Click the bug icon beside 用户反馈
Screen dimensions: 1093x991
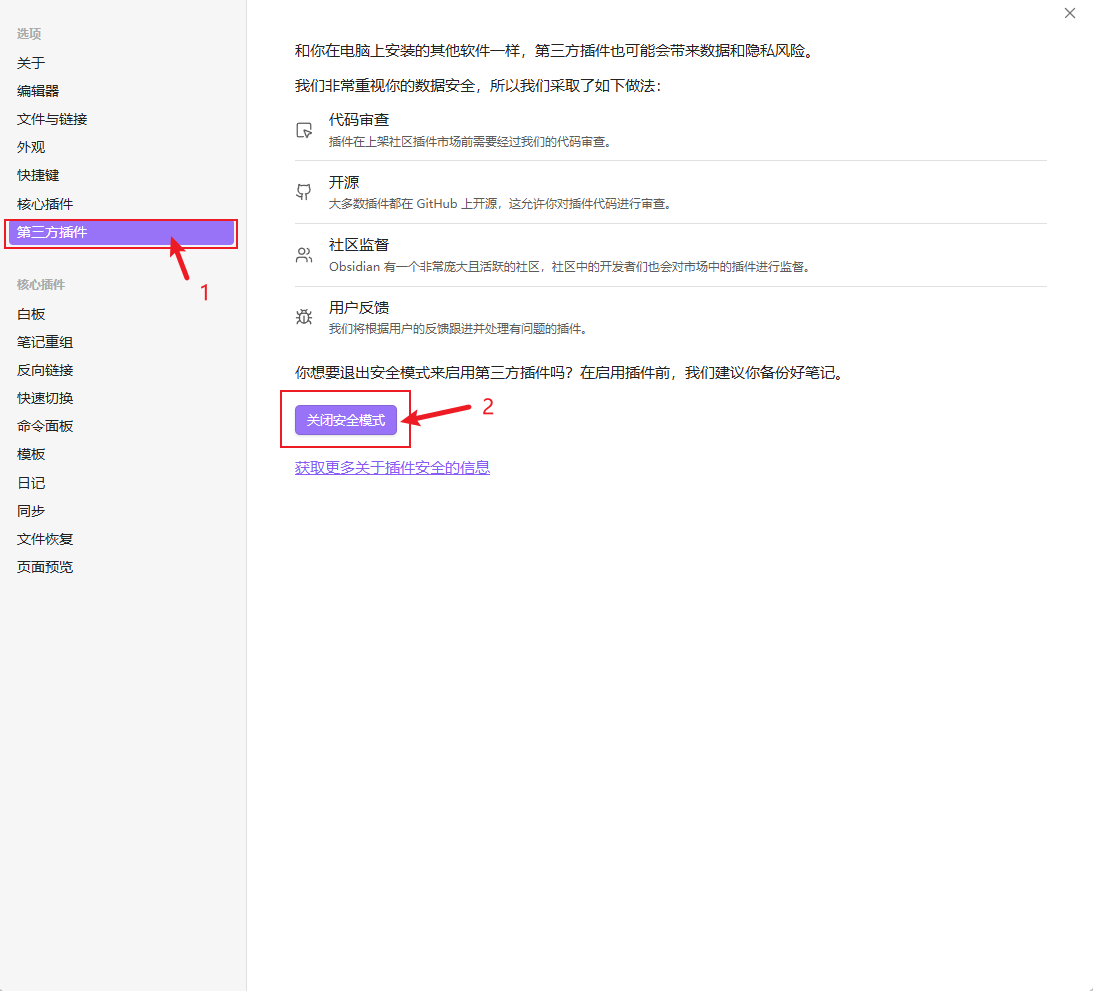tap(304, 317)
